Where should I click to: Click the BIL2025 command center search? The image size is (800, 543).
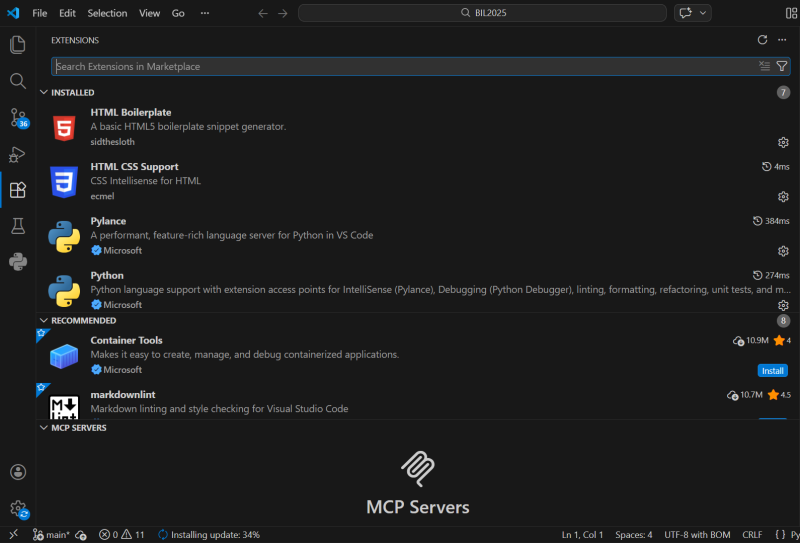click(x=482, y=13)
